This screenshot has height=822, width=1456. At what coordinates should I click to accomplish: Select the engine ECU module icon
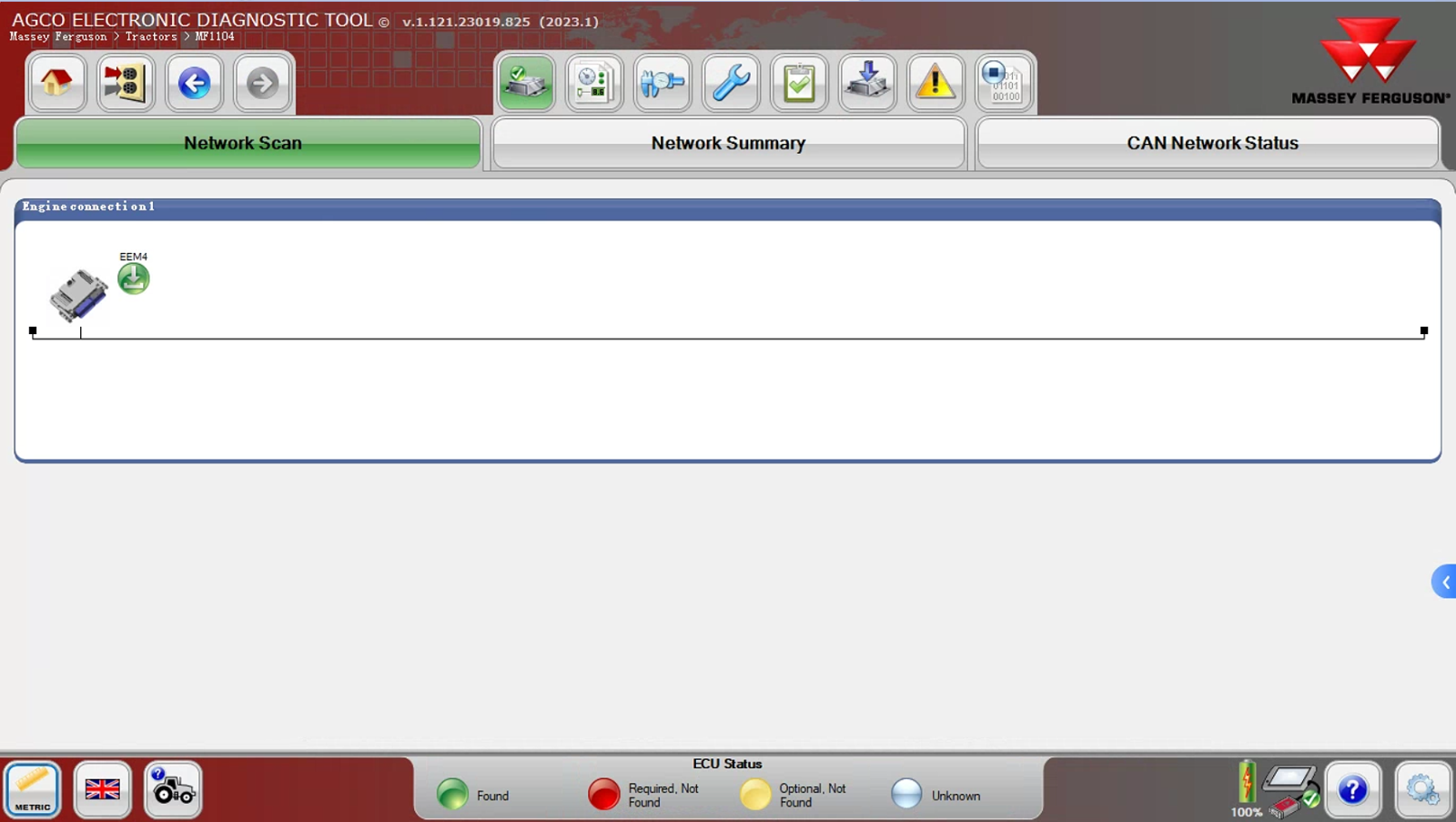pos(78,295)
